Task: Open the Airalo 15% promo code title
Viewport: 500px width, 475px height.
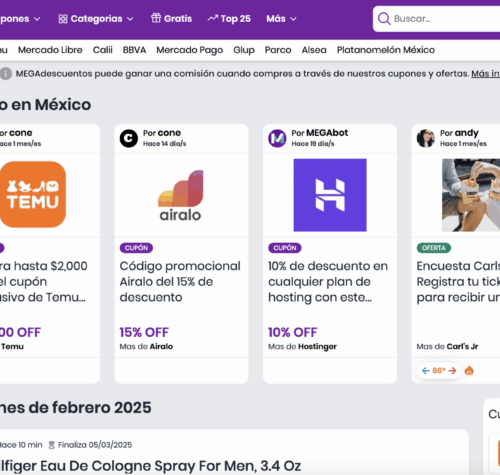Action: [x=180, y=282]
